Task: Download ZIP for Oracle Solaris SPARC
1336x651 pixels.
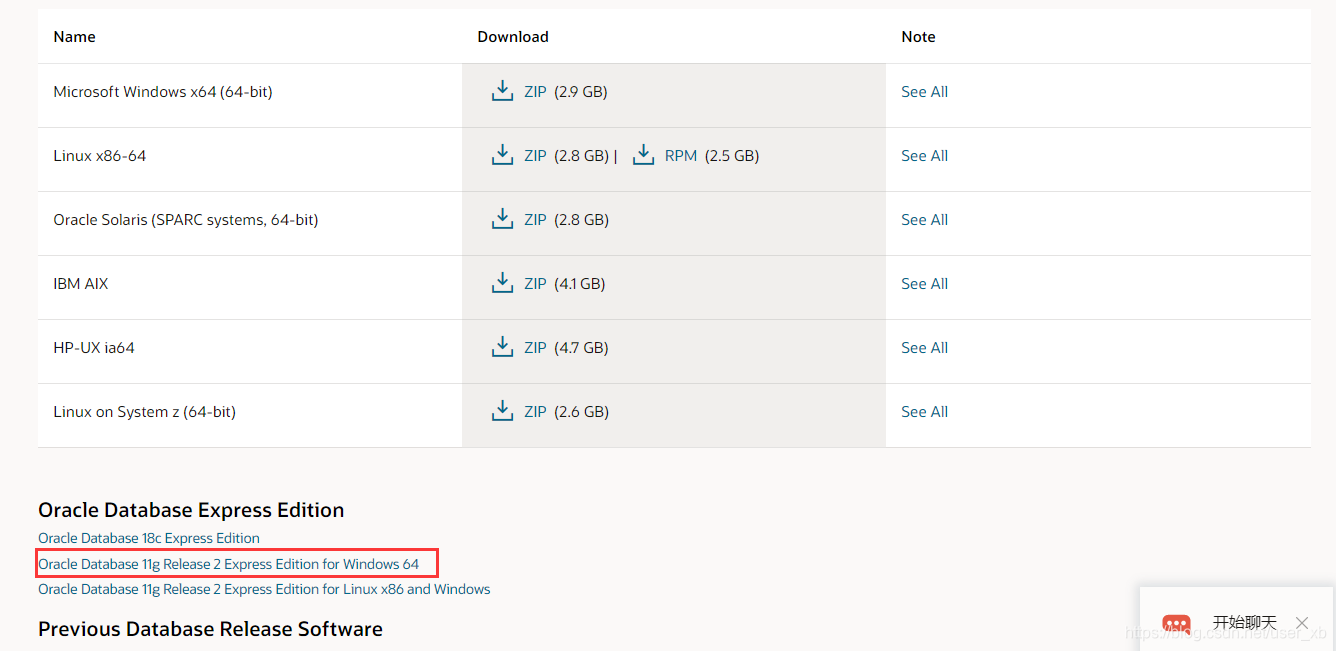Action: click(x=535, y=220)
